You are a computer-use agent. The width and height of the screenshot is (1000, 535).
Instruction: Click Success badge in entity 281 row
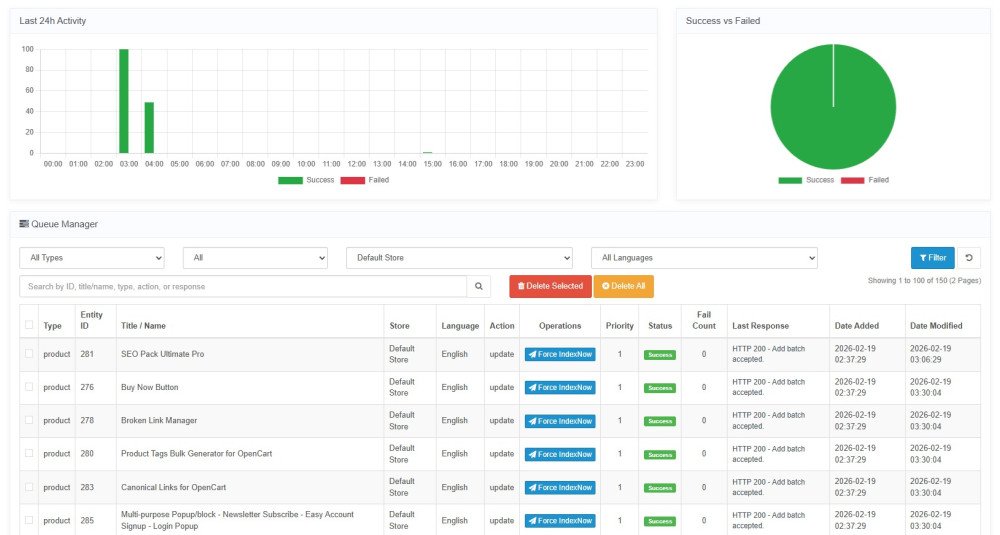coord(659,355)
